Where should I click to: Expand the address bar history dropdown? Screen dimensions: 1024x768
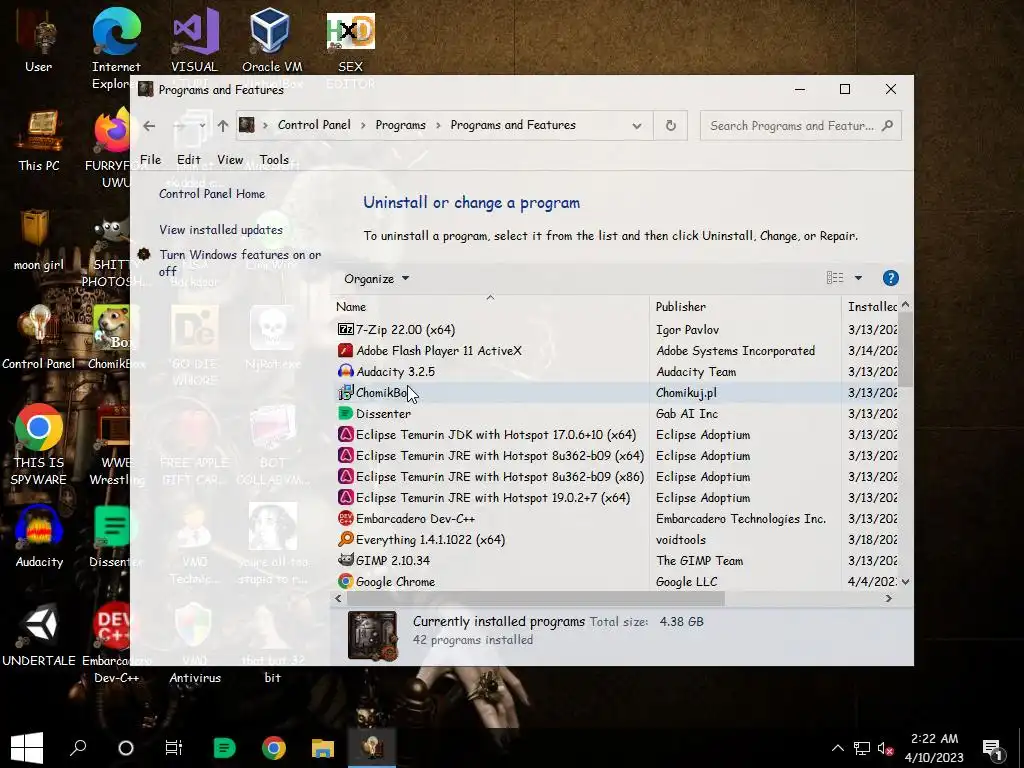coord(637,126)
